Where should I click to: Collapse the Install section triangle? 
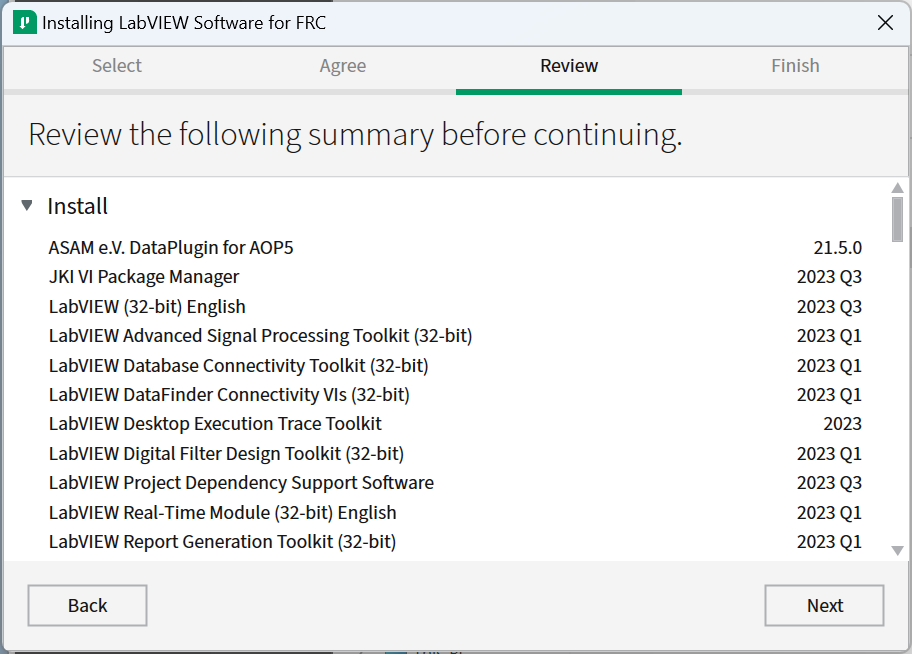pos(27,205)
